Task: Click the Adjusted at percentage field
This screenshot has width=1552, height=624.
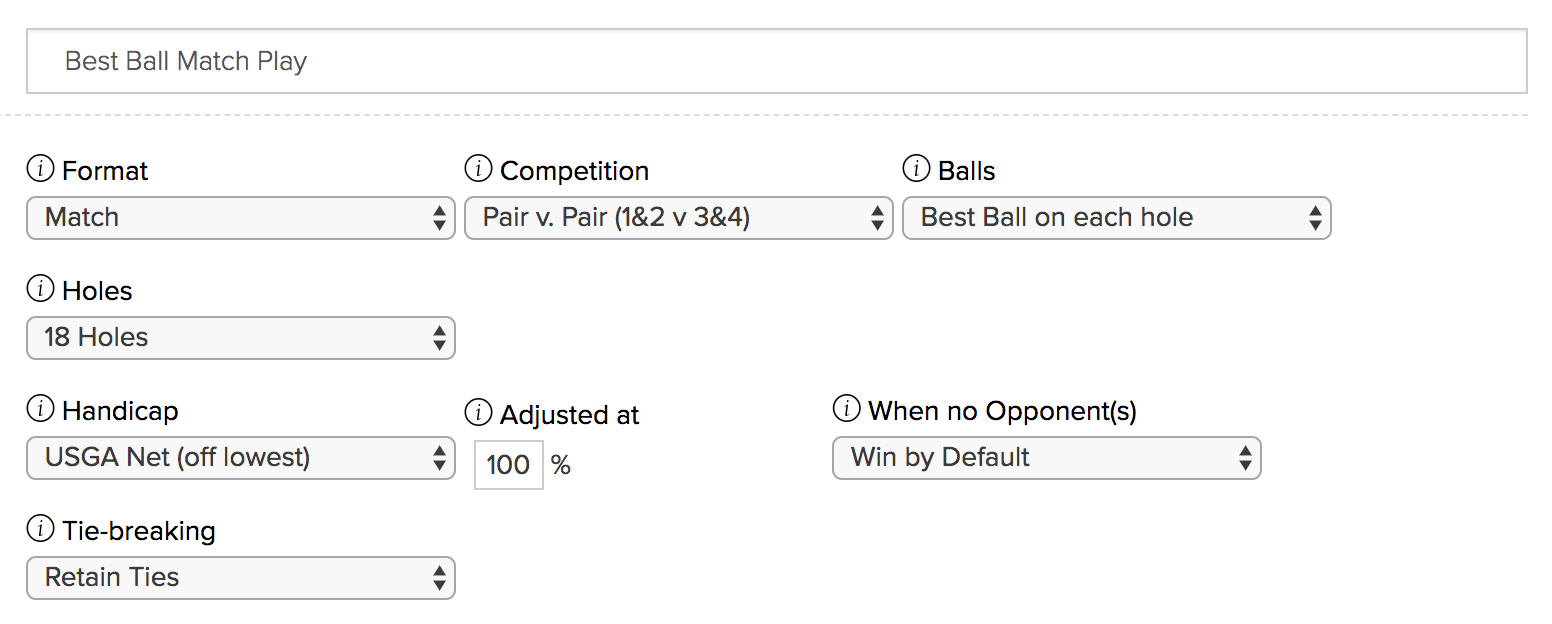Action: point(508,465)
